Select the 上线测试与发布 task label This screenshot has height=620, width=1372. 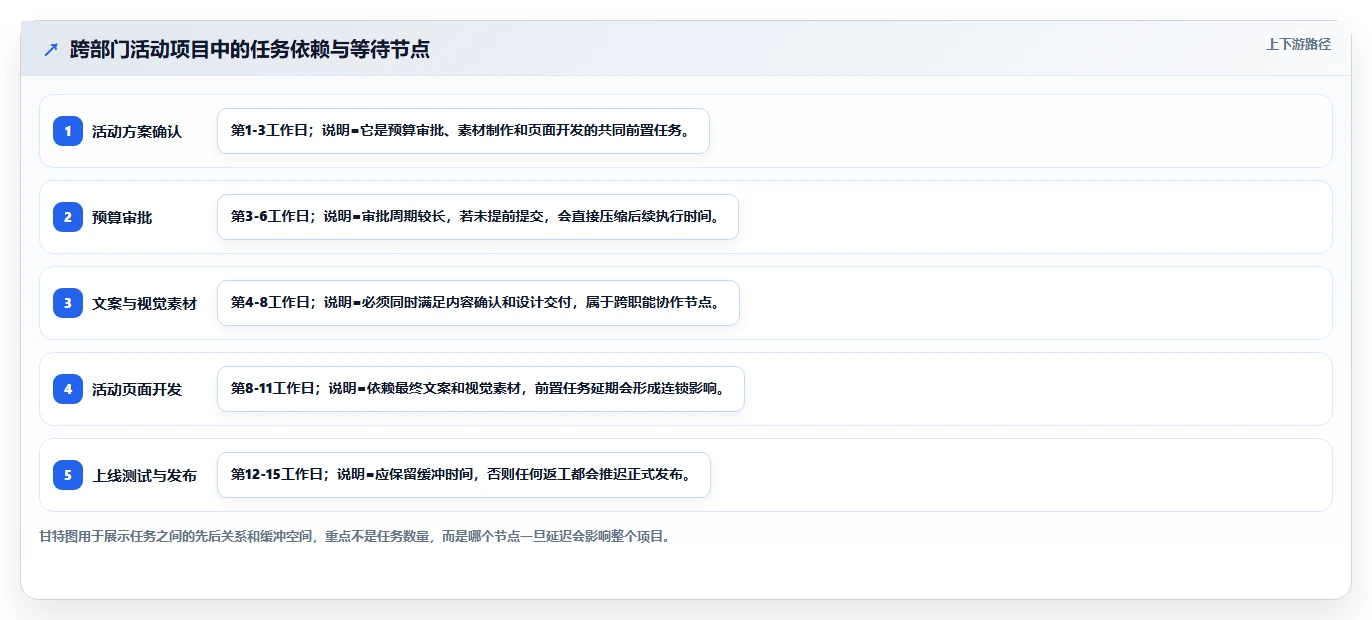pos(144,475)
